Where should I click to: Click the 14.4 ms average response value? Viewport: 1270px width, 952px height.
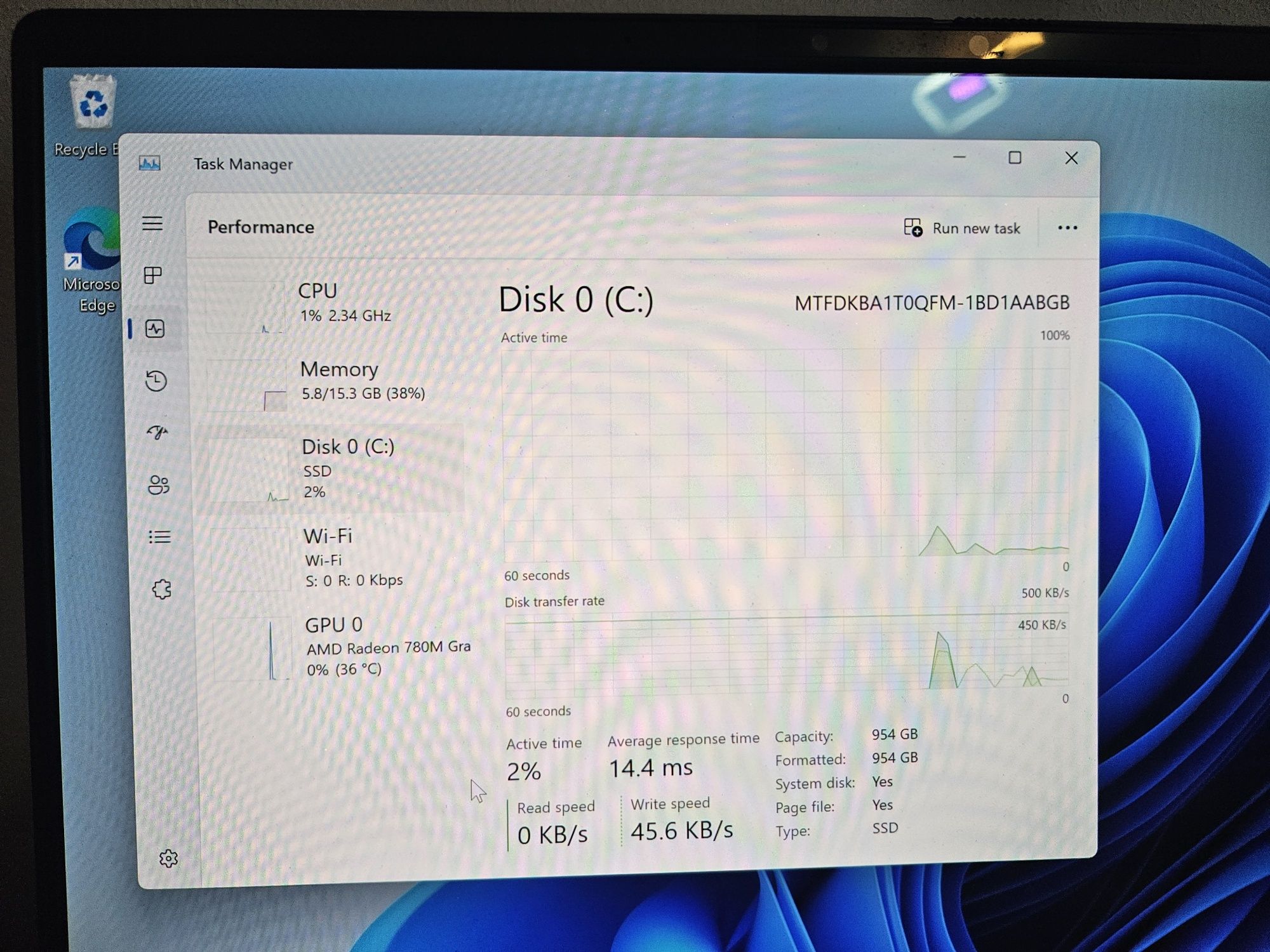651,769
